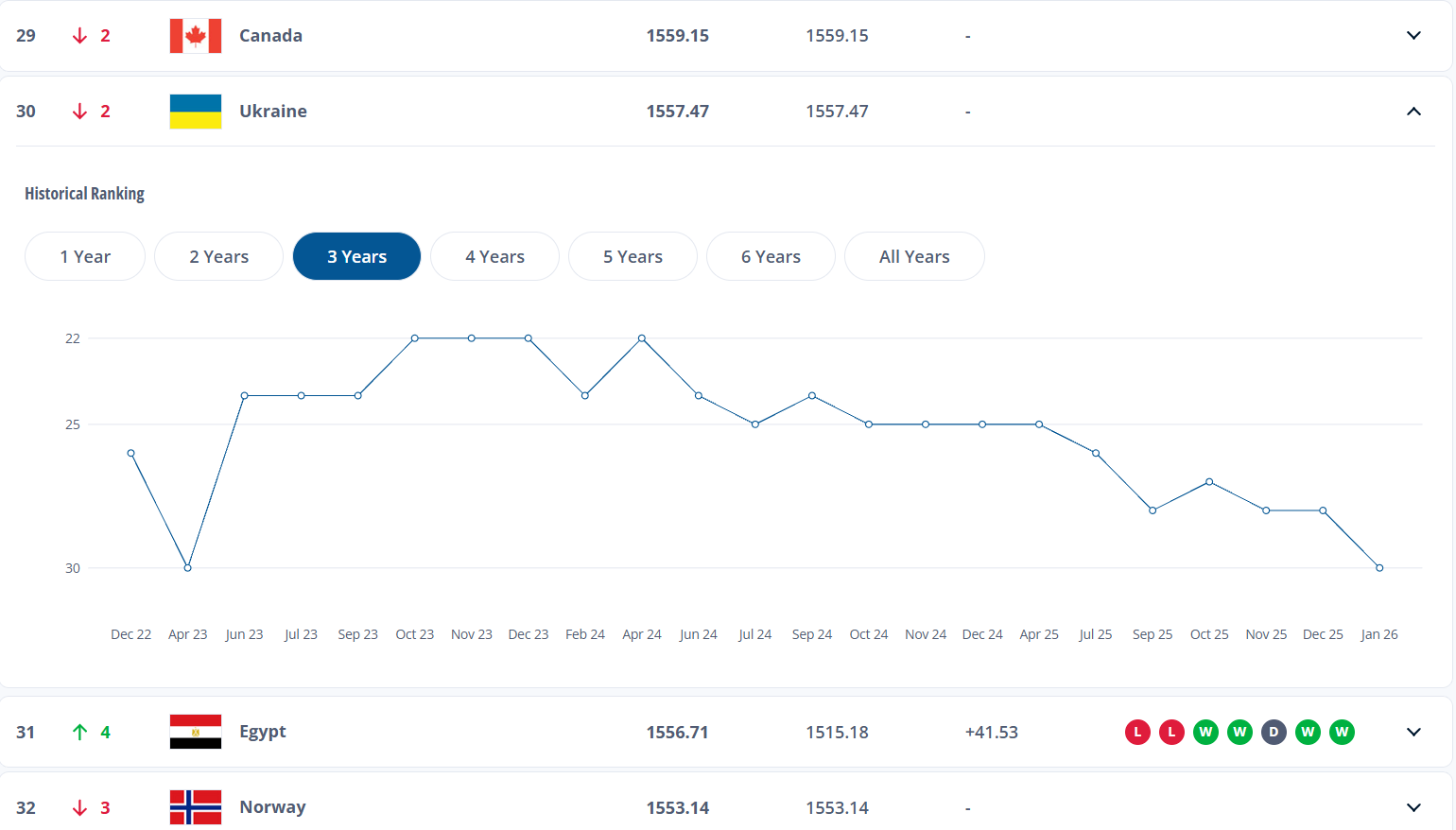Collapse the Ukraine historical ranking panel

click(x=1413, y=112)
